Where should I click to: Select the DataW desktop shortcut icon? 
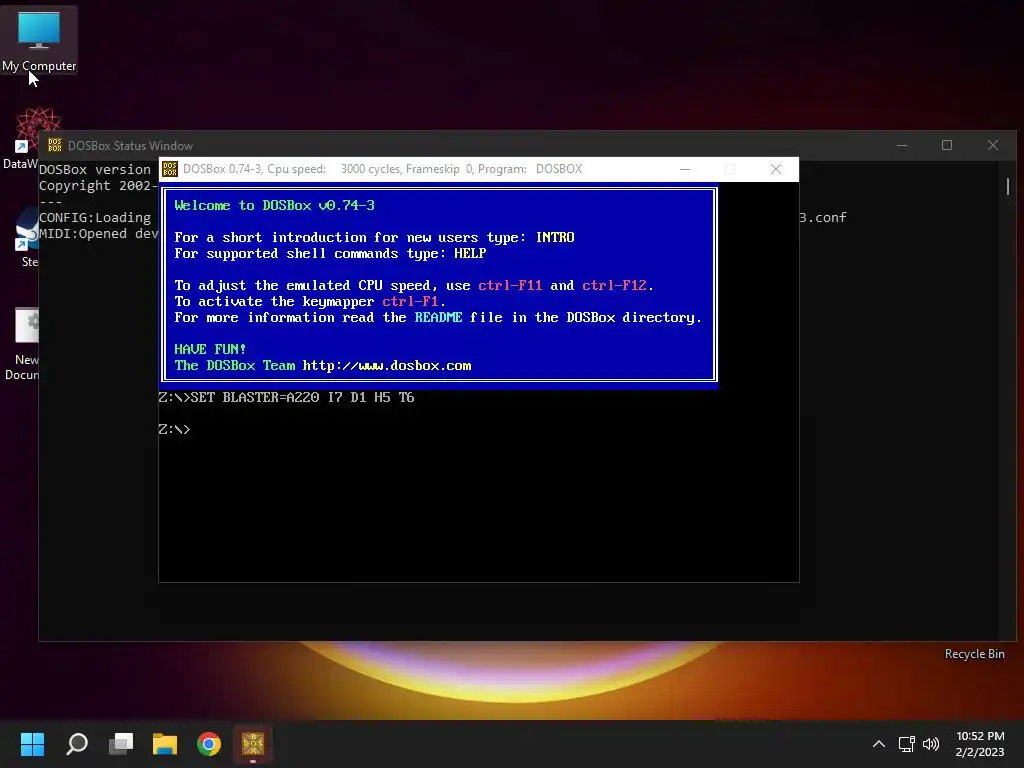[26, 138]
